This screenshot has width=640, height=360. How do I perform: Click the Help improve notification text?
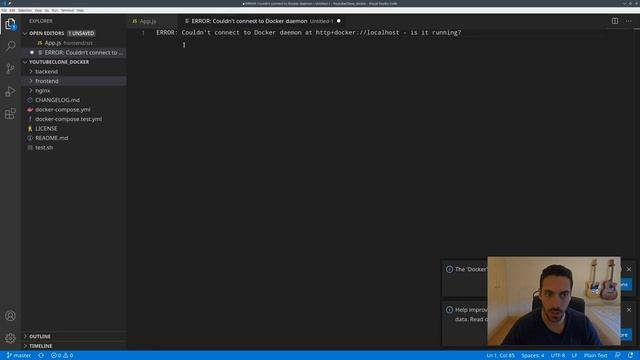tap(471, 315)
